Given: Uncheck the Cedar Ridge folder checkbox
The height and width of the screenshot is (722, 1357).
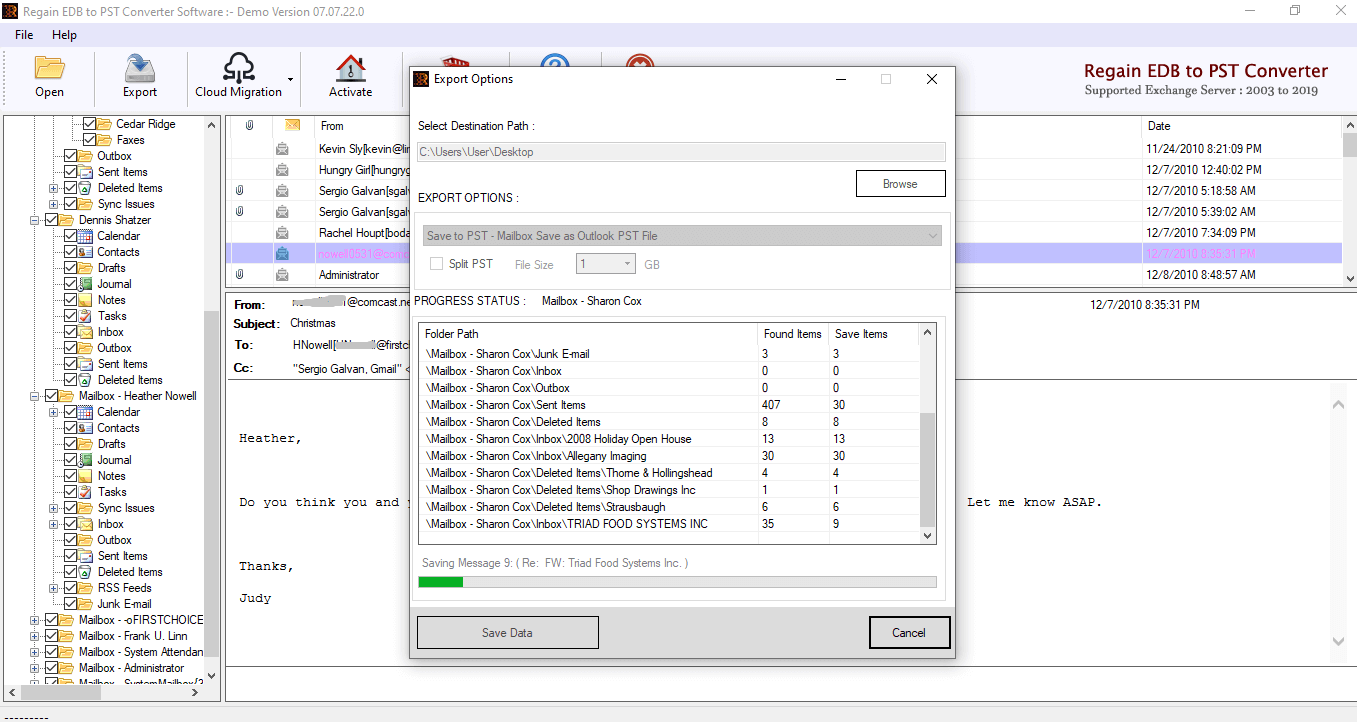Looking at the screenshot, I should click(89, 124).
